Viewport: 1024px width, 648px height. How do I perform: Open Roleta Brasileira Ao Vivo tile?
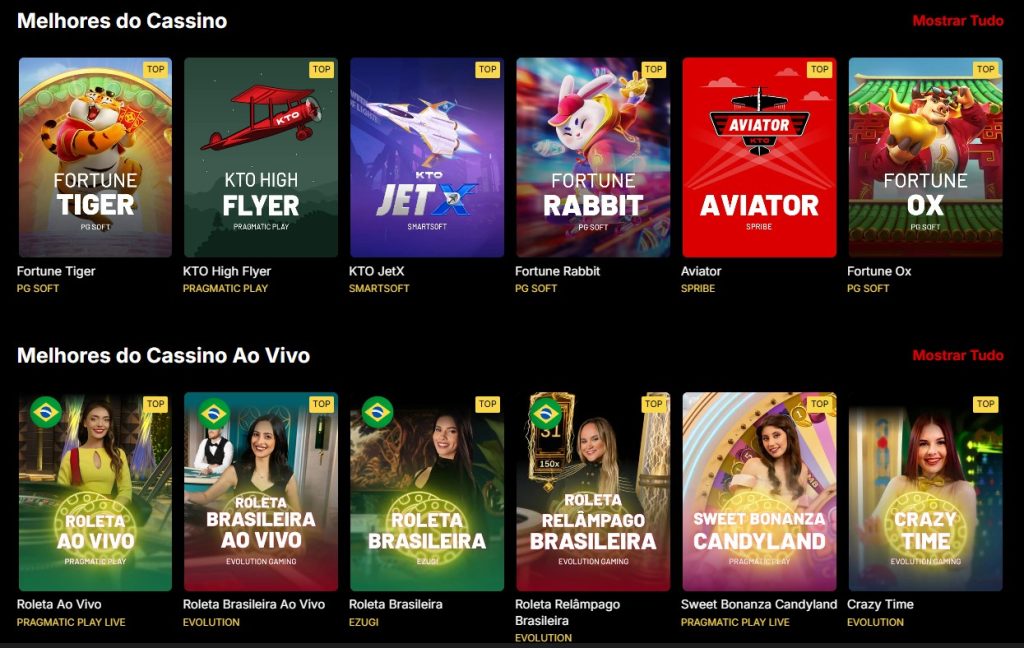261,492
